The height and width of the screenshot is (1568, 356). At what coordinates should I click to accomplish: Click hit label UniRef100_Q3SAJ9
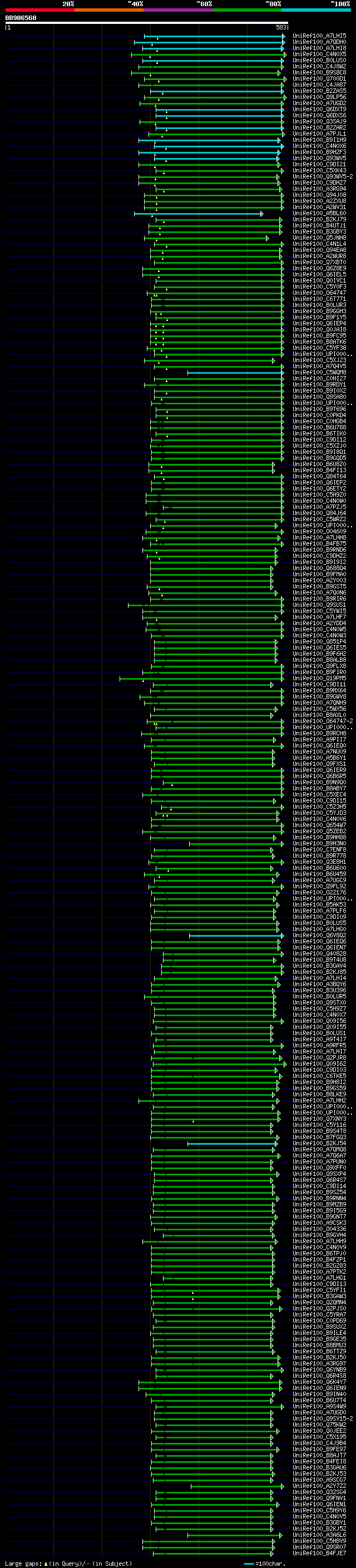[x=319, y=121]
